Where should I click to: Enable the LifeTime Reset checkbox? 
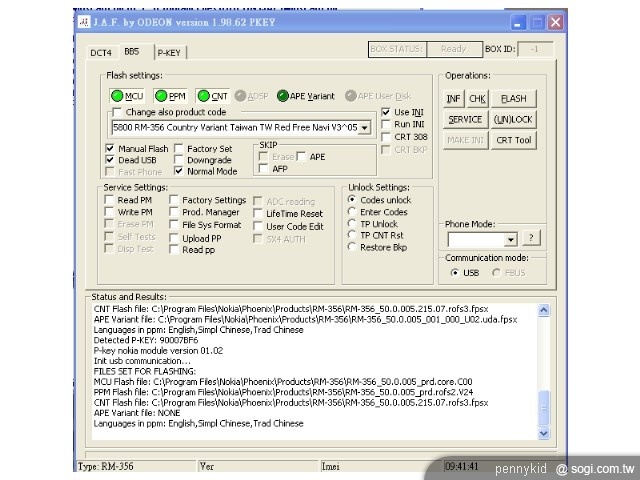[258, 213]
